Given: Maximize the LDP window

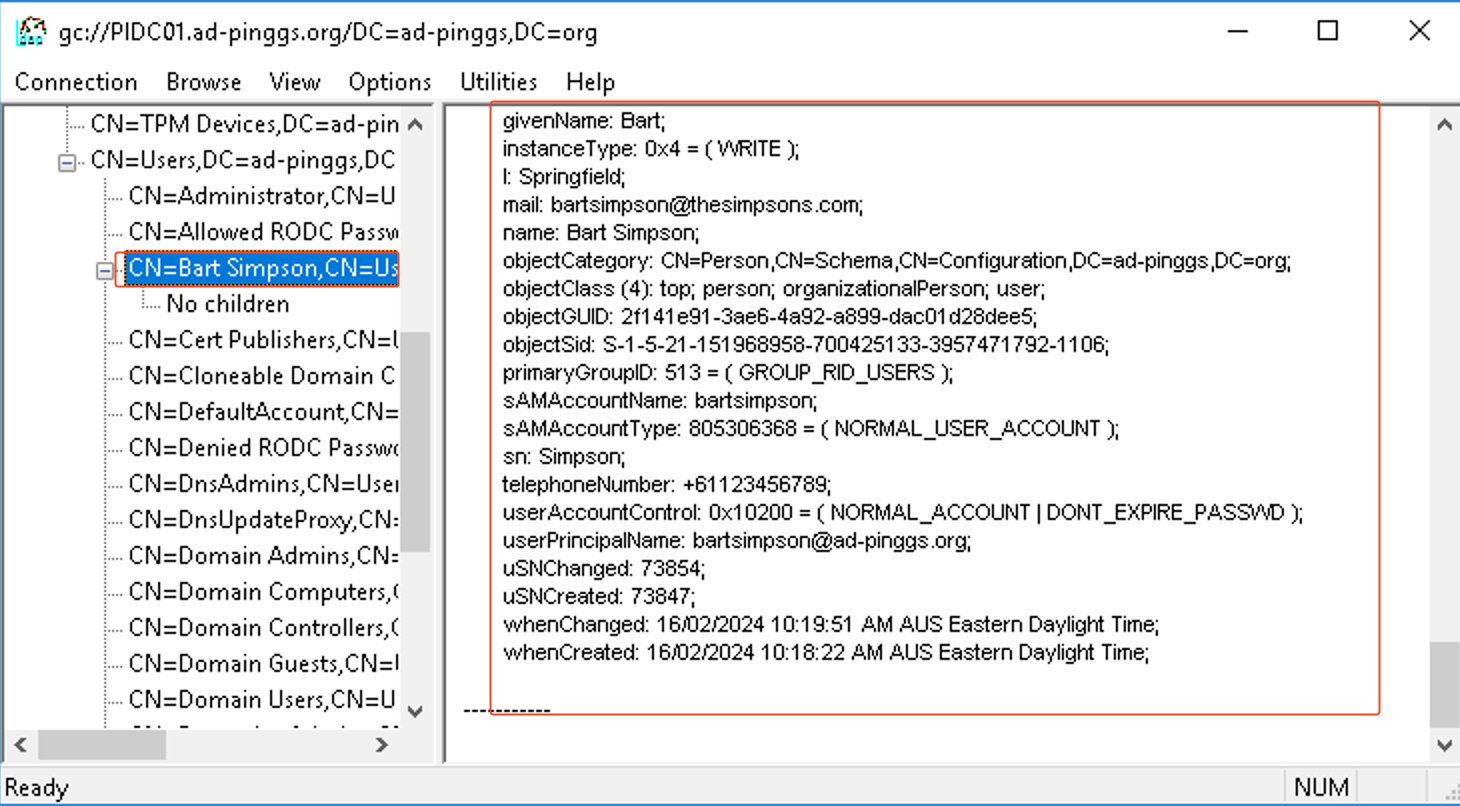Looking at the screenshot, I should 1327,31.
